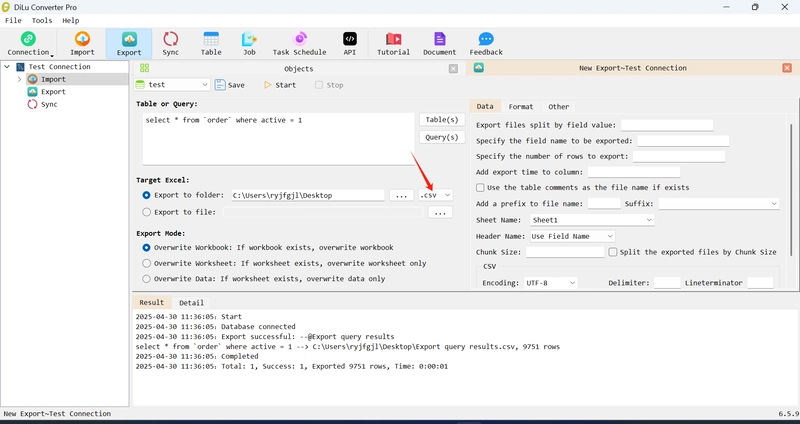Viewport: 800px width, 424px height.
Task: Select the Export toolbar icon
Action: pyautogui.click(x=129, y=43)
